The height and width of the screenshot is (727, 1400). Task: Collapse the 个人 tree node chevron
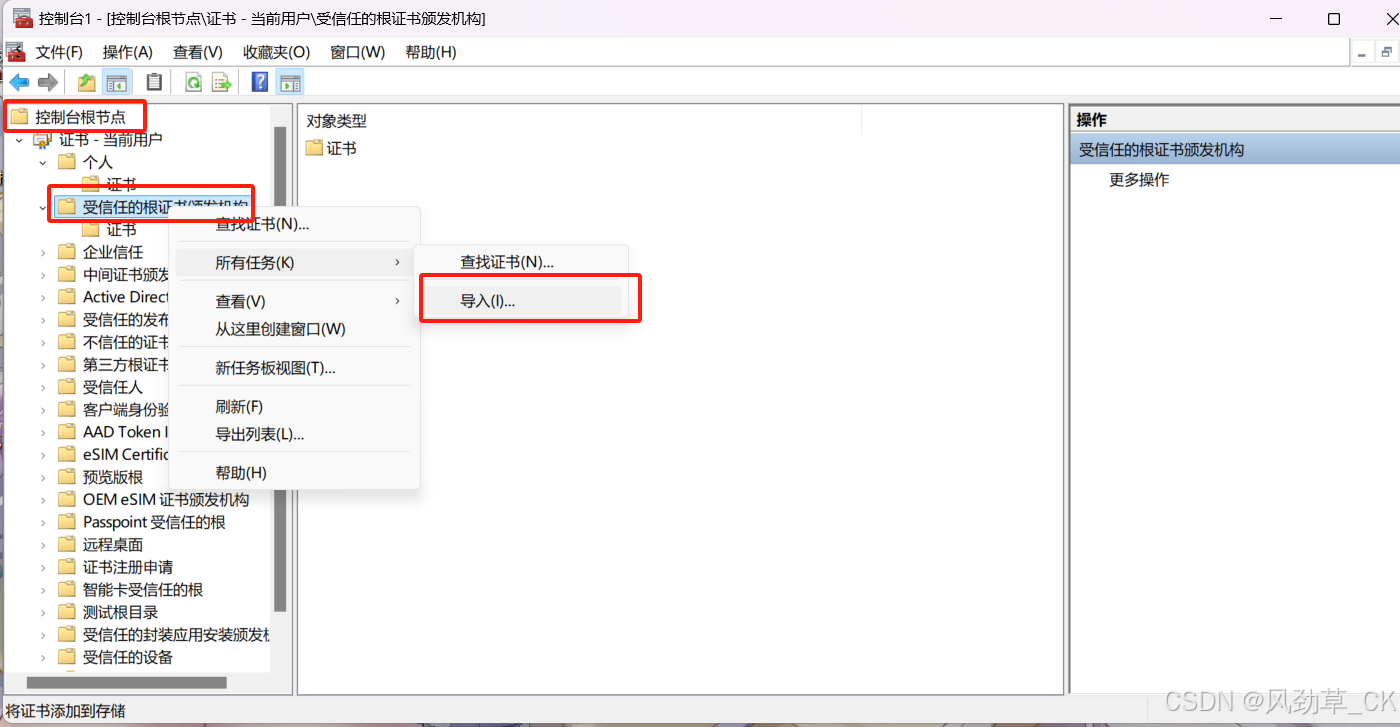click(x=43, y=162)
